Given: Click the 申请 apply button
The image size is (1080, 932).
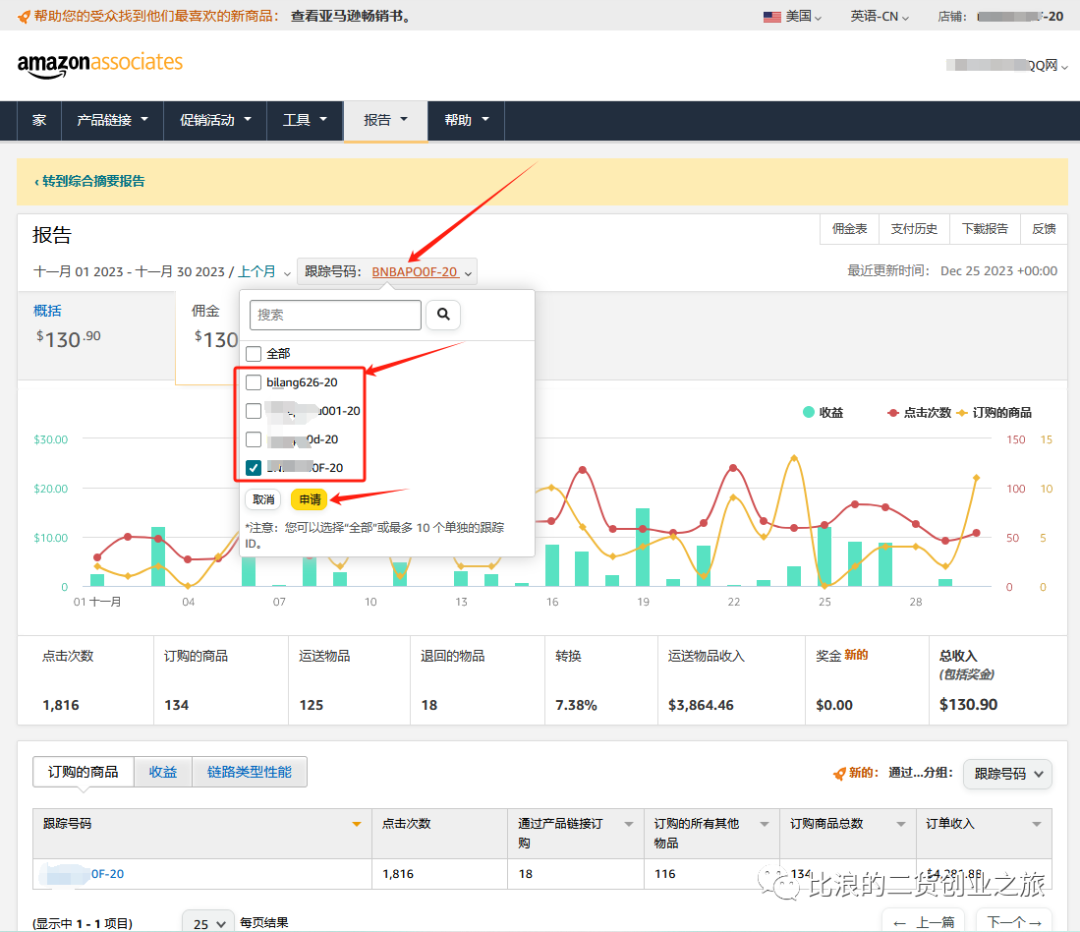Looking at the screenshot, I should tap(310, 499).
